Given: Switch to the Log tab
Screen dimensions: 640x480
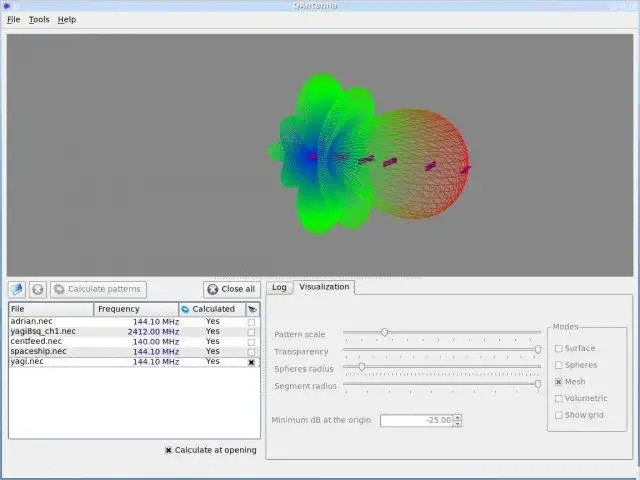Looking at the screenshot, I should 279,287.
